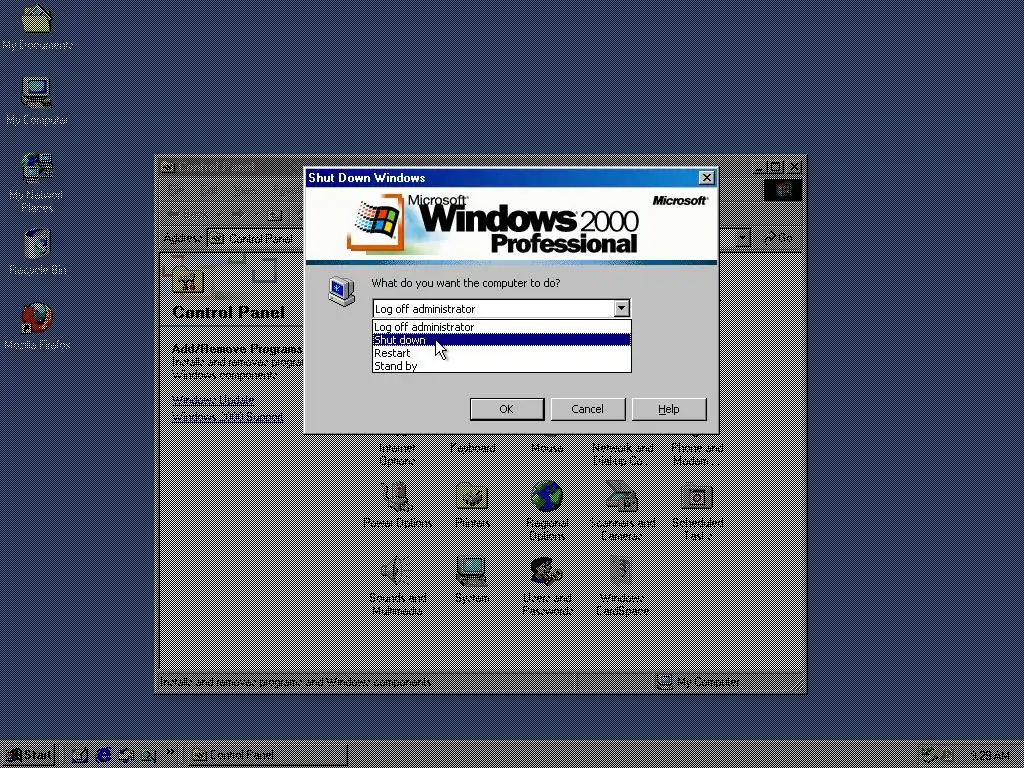The height and width of the screenshot is (768, 1024).
Task: Select Power Options in Control Panel
Action: pyautogui.click(x=397, y=504)
